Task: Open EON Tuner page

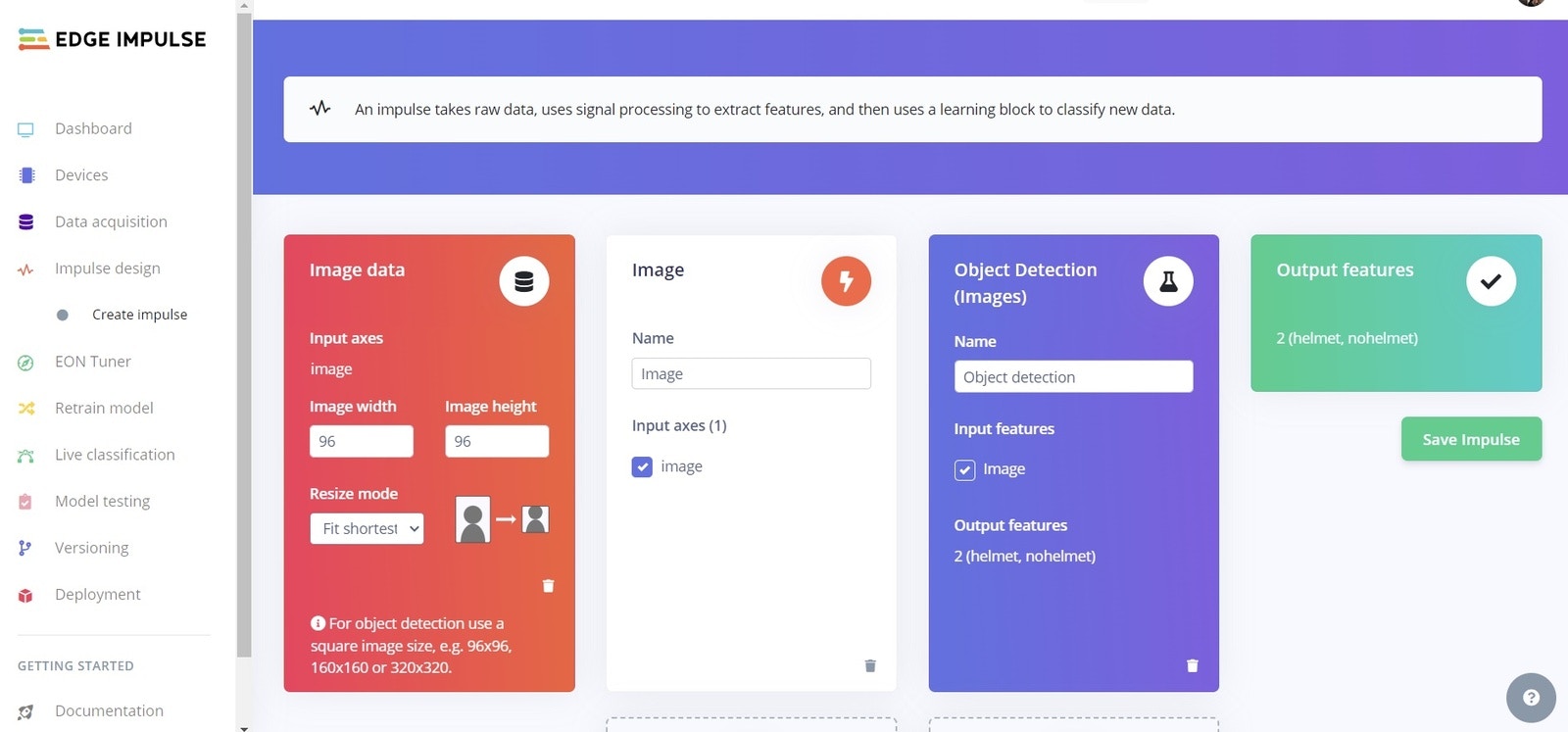Action: 93,362
